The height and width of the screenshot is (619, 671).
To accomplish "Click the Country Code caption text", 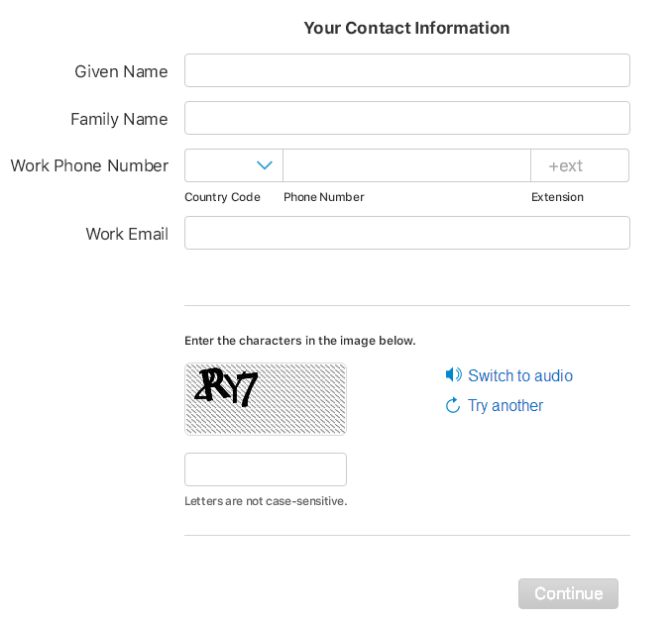I will tap(222, 197).
